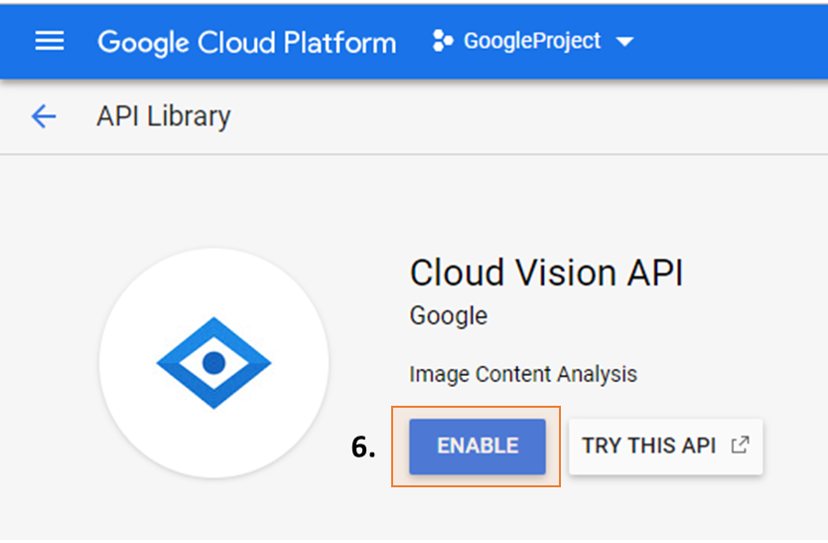Viewport: 828px width, 543px height.
Task: Click the Cloud Vision API title
Action: click(547, 273)
